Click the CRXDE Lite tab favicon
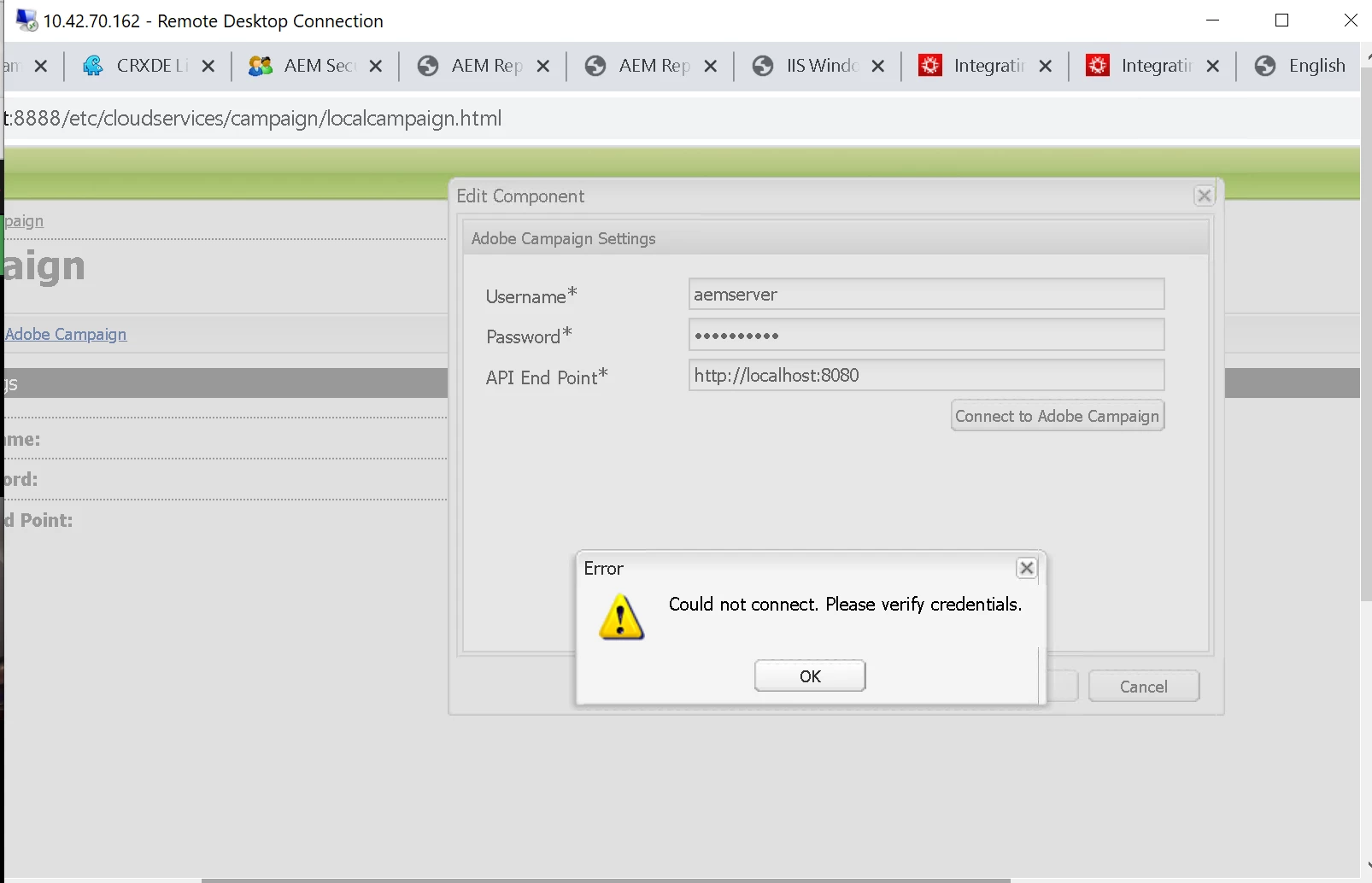The image size is (1372, 883). [x=93, y=66]
